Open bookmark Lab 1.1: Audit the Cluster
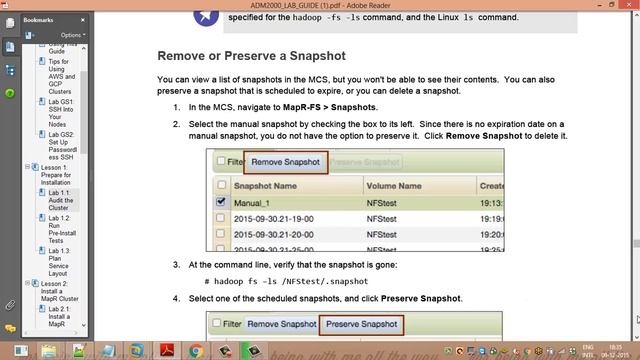640x360 pixels. 61,200
